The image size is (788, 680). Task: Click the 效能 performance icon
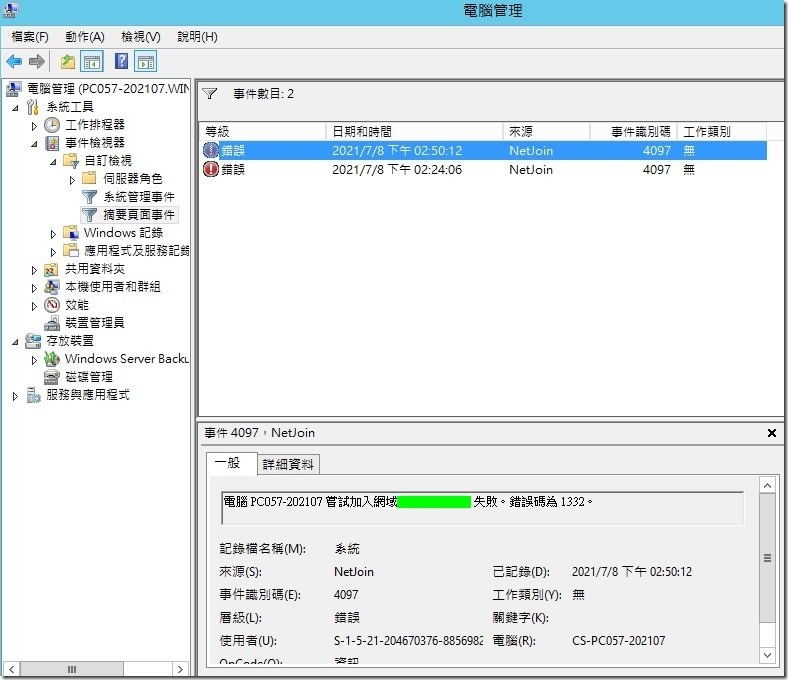click(x=52, y=305)
